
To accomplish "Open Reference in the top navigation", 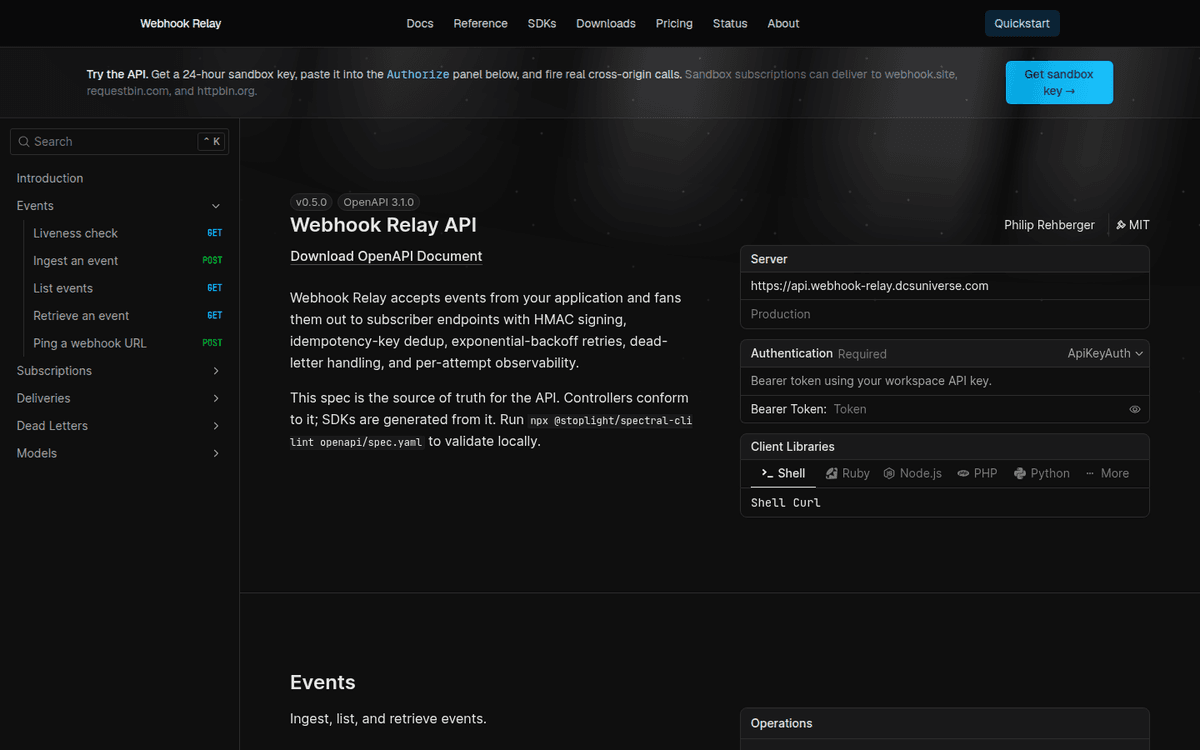I will (480, 23).
